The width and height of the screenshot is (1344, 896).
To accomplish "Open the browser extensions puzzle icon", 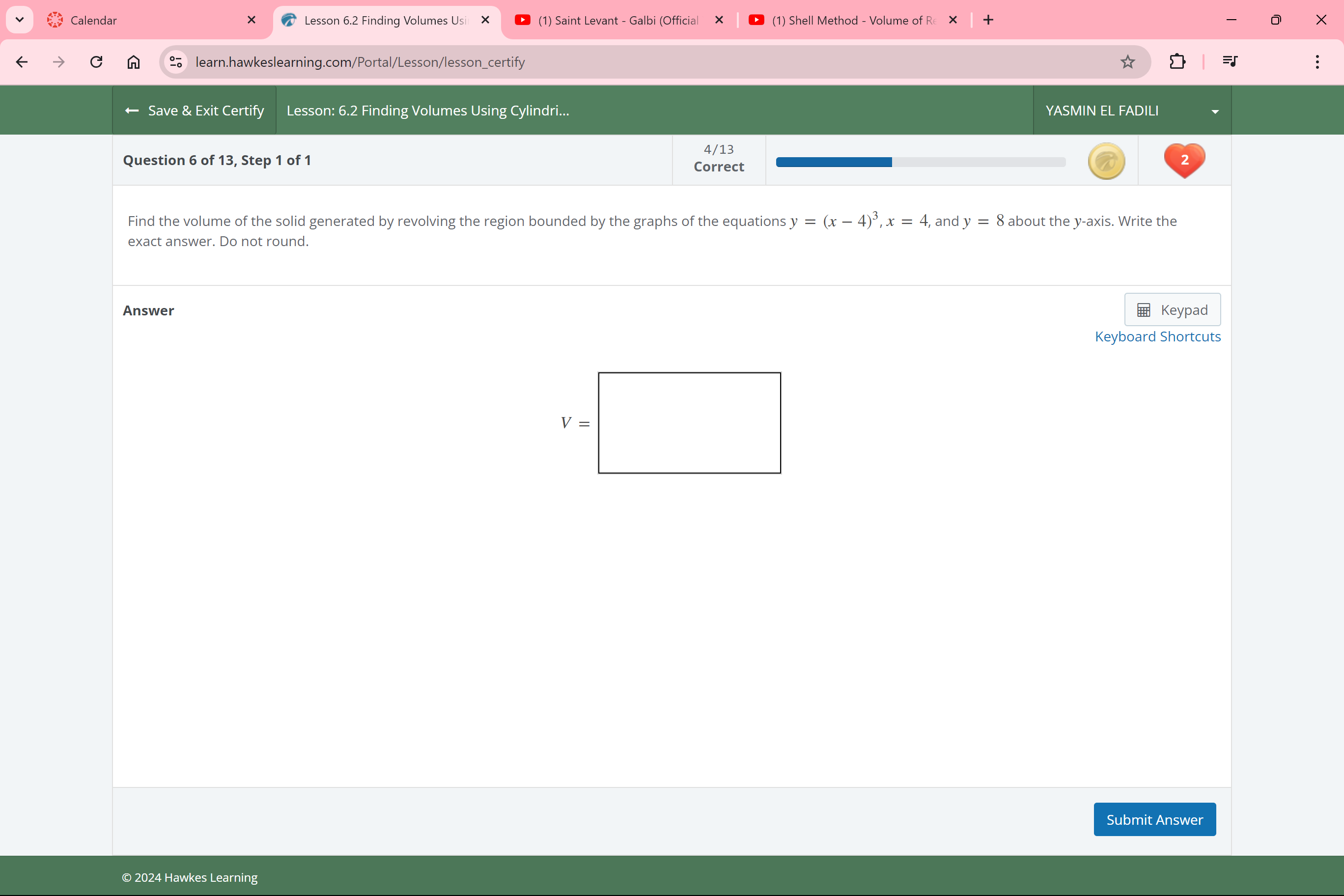I will [x=1177, y=62].
